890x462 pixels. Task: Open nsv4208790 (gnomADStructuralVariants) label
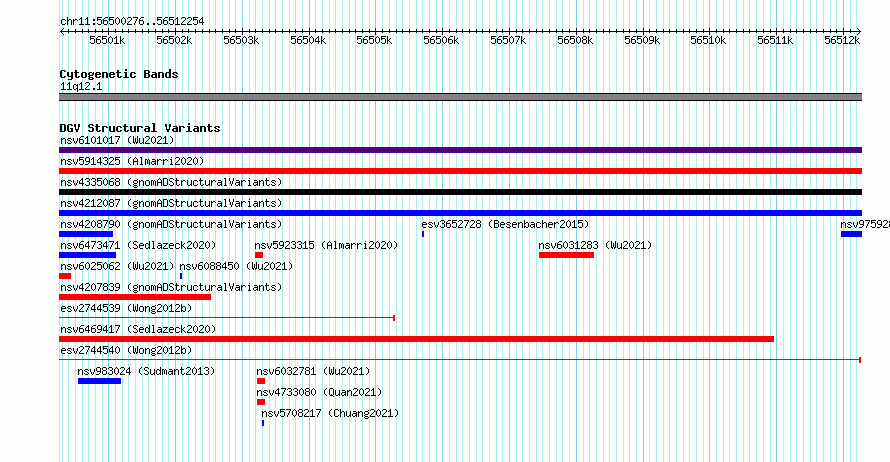(x=171, y=224)
